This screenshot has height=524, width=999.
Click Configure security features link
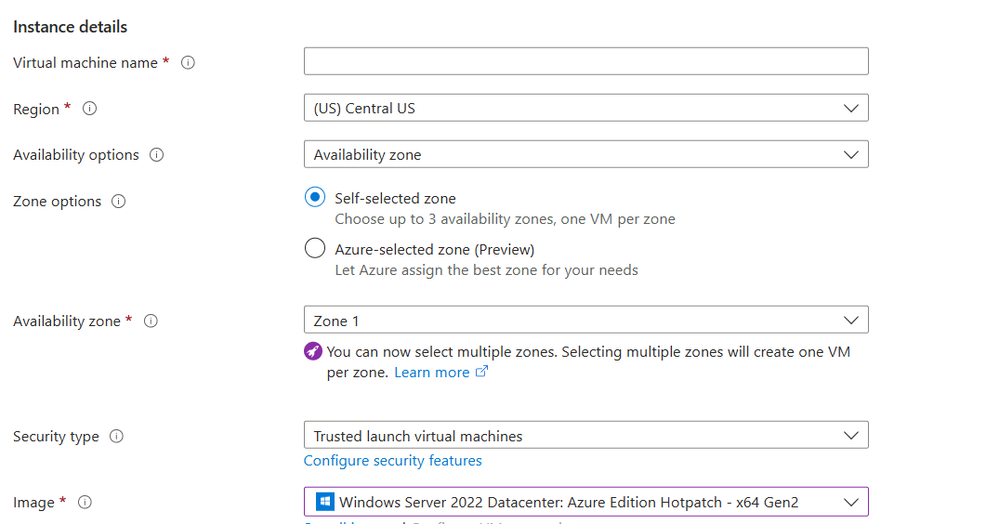(x=392, y=461)
